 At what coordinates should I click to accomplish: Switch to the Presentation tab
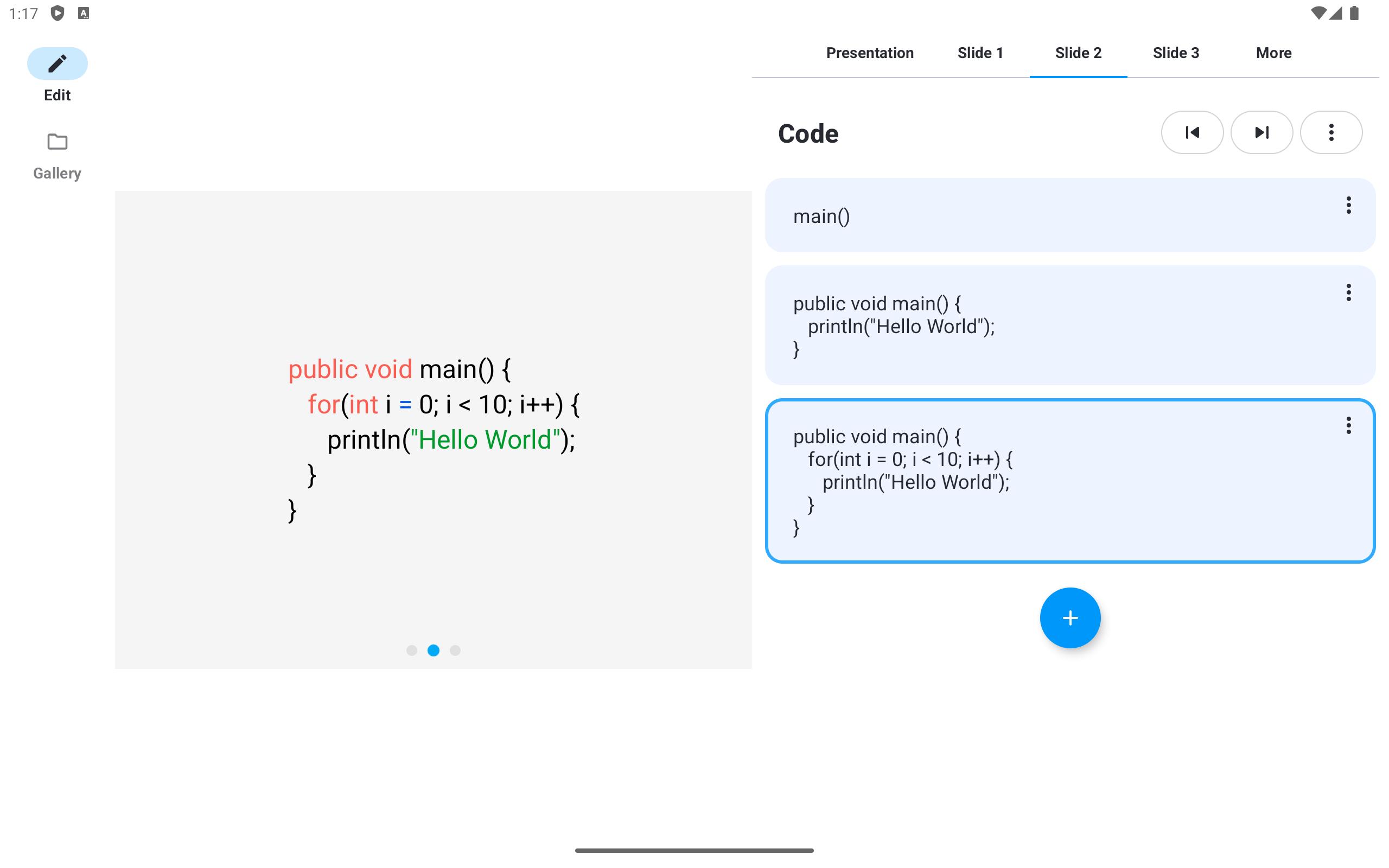click(870, 53)
